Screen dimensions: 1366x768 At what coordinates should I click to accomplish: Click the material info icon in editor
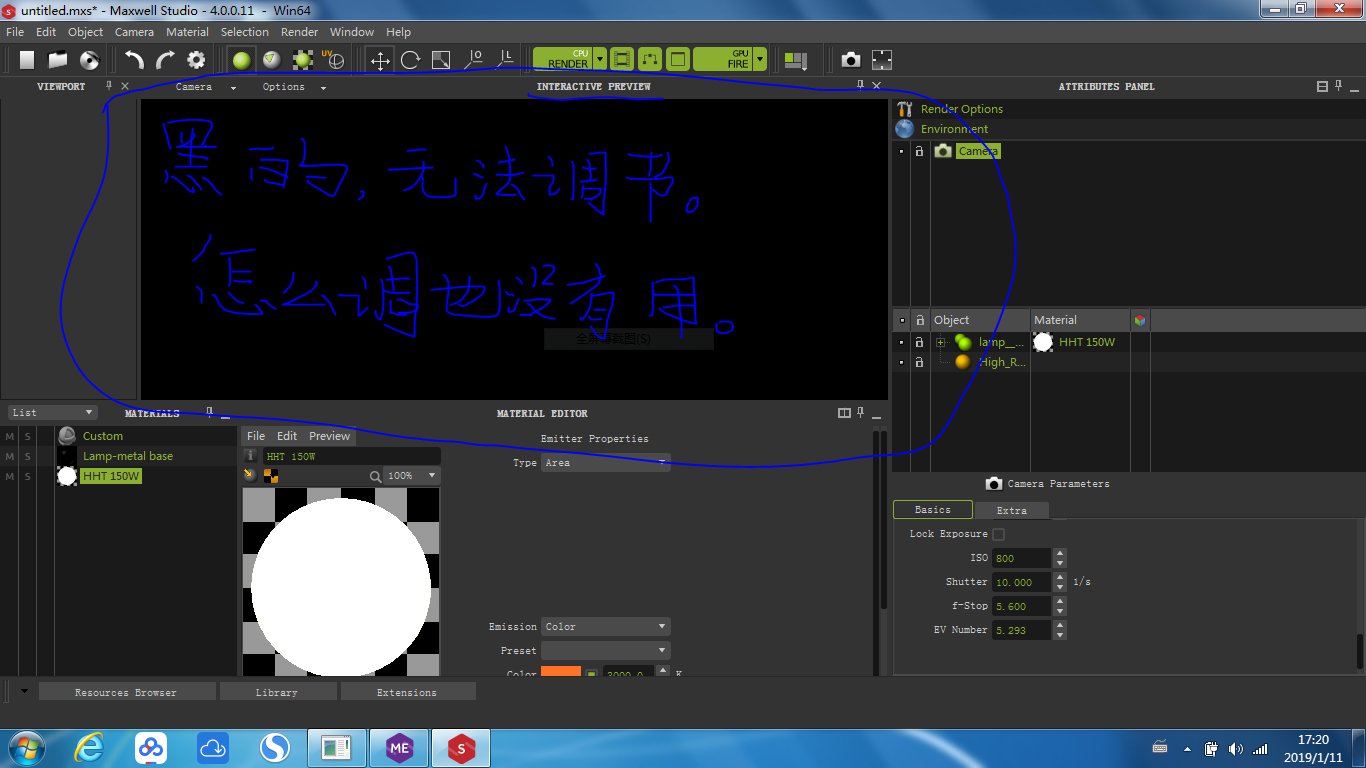click(250, 456)
